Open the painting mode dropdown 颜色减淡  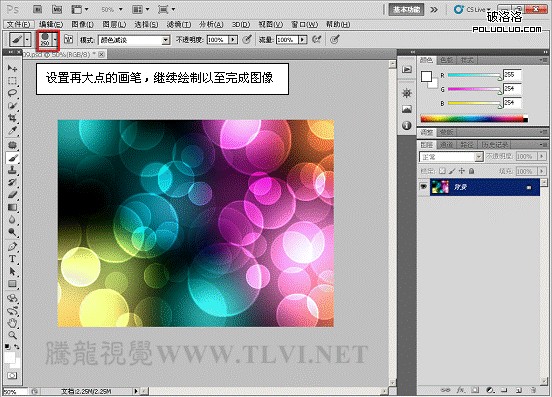pyautogui.click(x=134, y=40)
